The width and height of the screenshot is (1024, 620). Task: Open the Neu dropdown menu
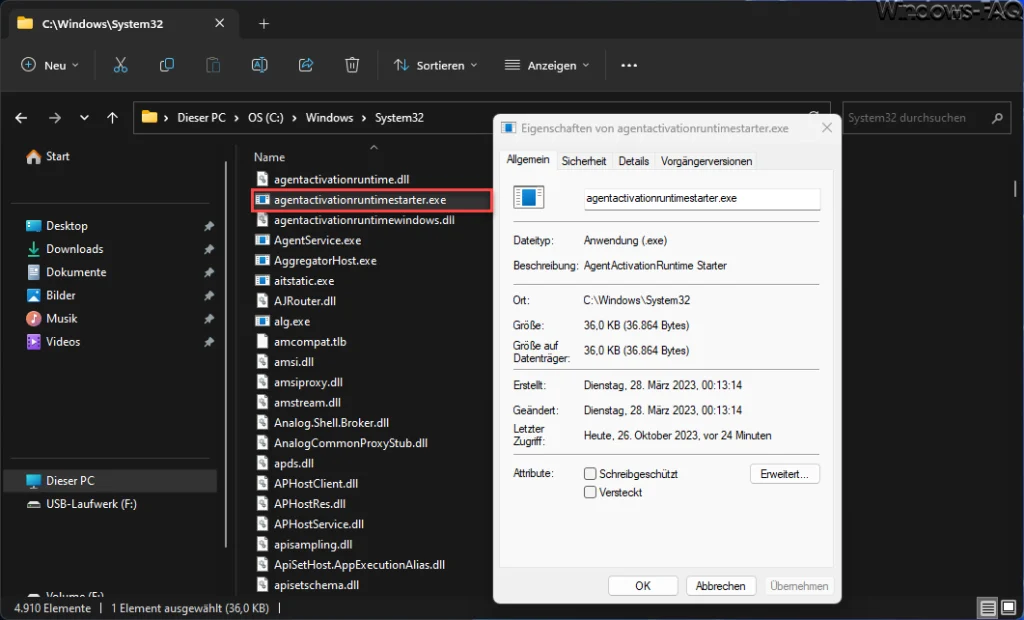point(50,65)
